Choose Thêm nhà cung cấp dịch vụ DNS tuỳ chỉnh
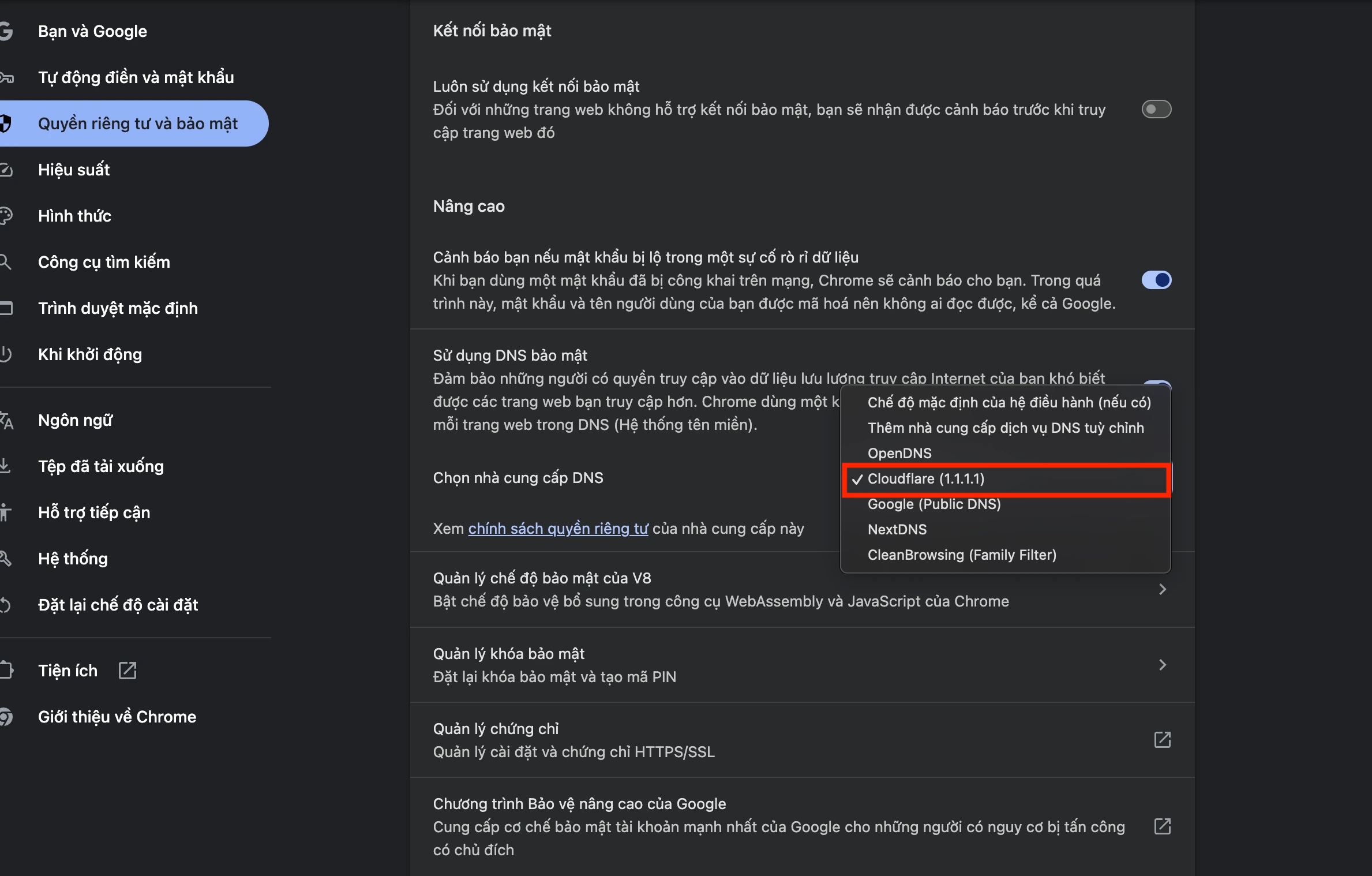 [1005, 428]
